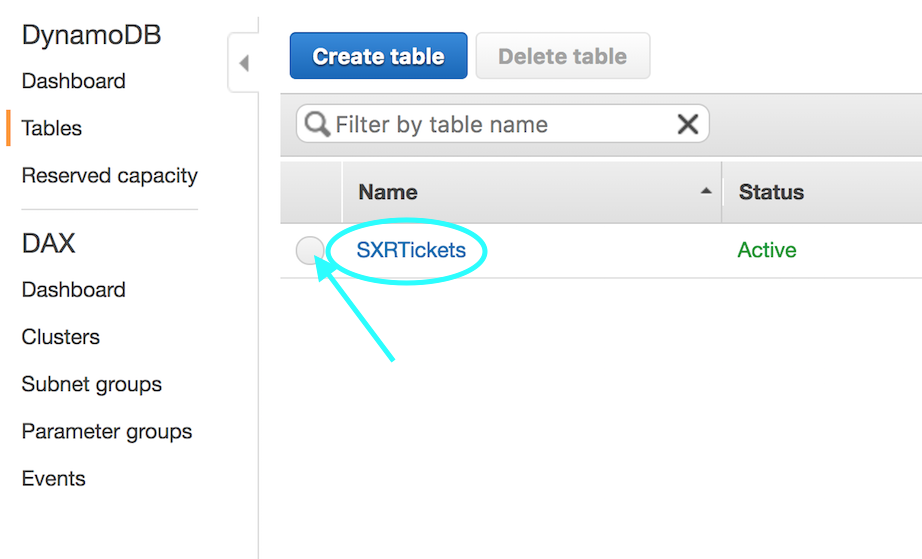922x559 pixels.
Task: Go to DAX Clusters
Action: pyautogui.click(x=61, y=337)
